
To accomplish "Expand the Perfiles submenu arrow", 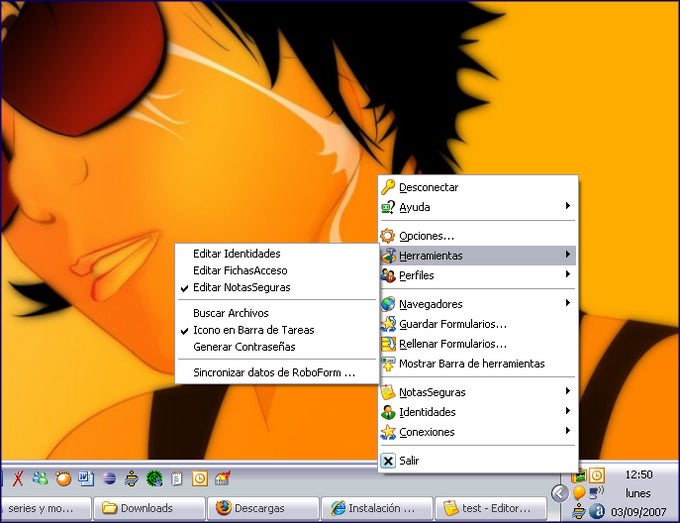I will pos(568,274).
